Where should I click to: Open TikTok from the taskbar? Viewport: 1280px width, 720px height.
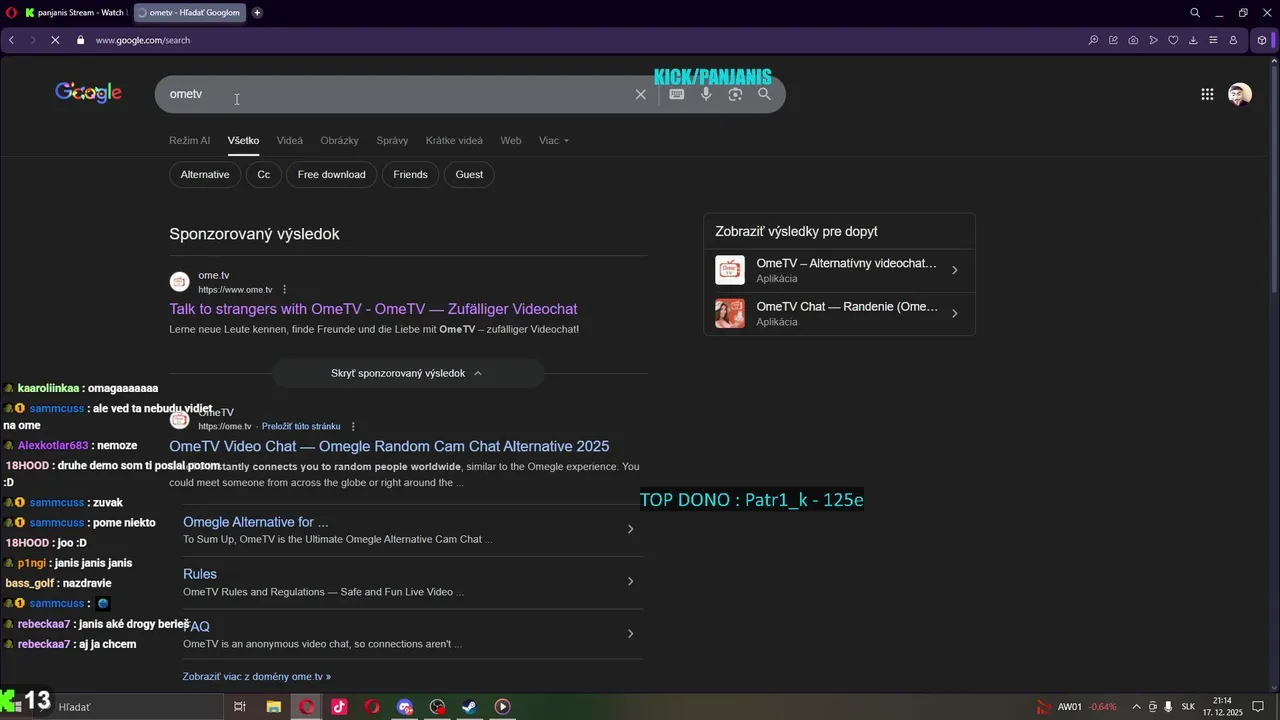click(x=339, y=707)
